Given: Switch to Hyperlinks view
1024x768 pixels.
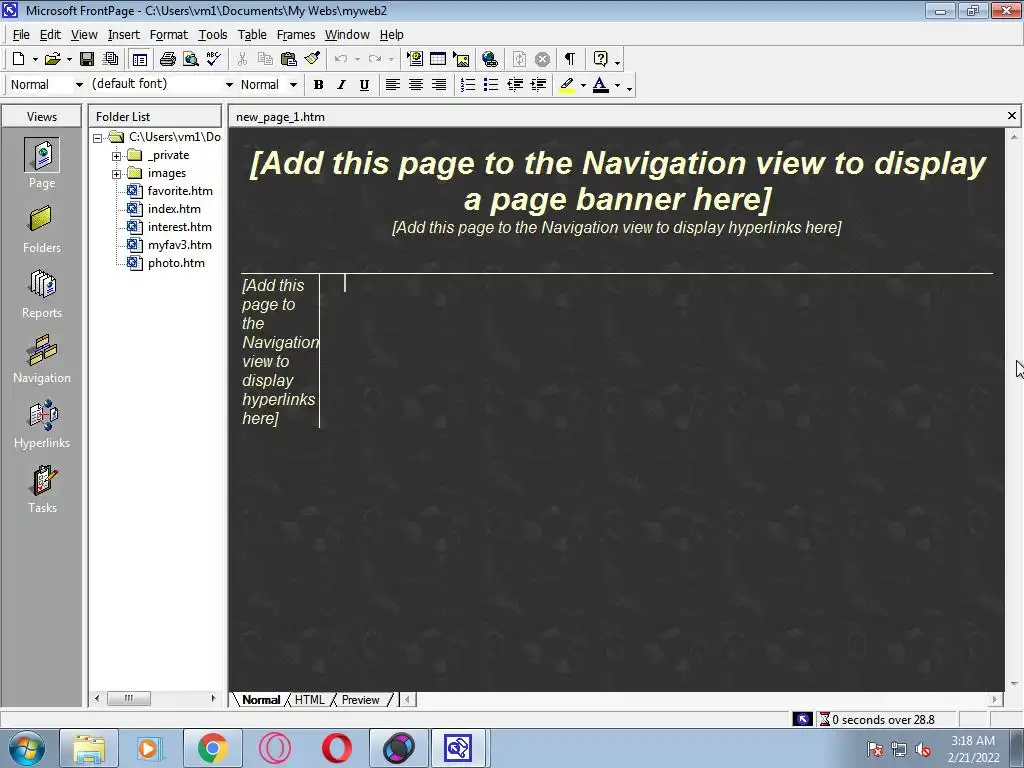Looking at the screenshot, I should pos(42,424).
